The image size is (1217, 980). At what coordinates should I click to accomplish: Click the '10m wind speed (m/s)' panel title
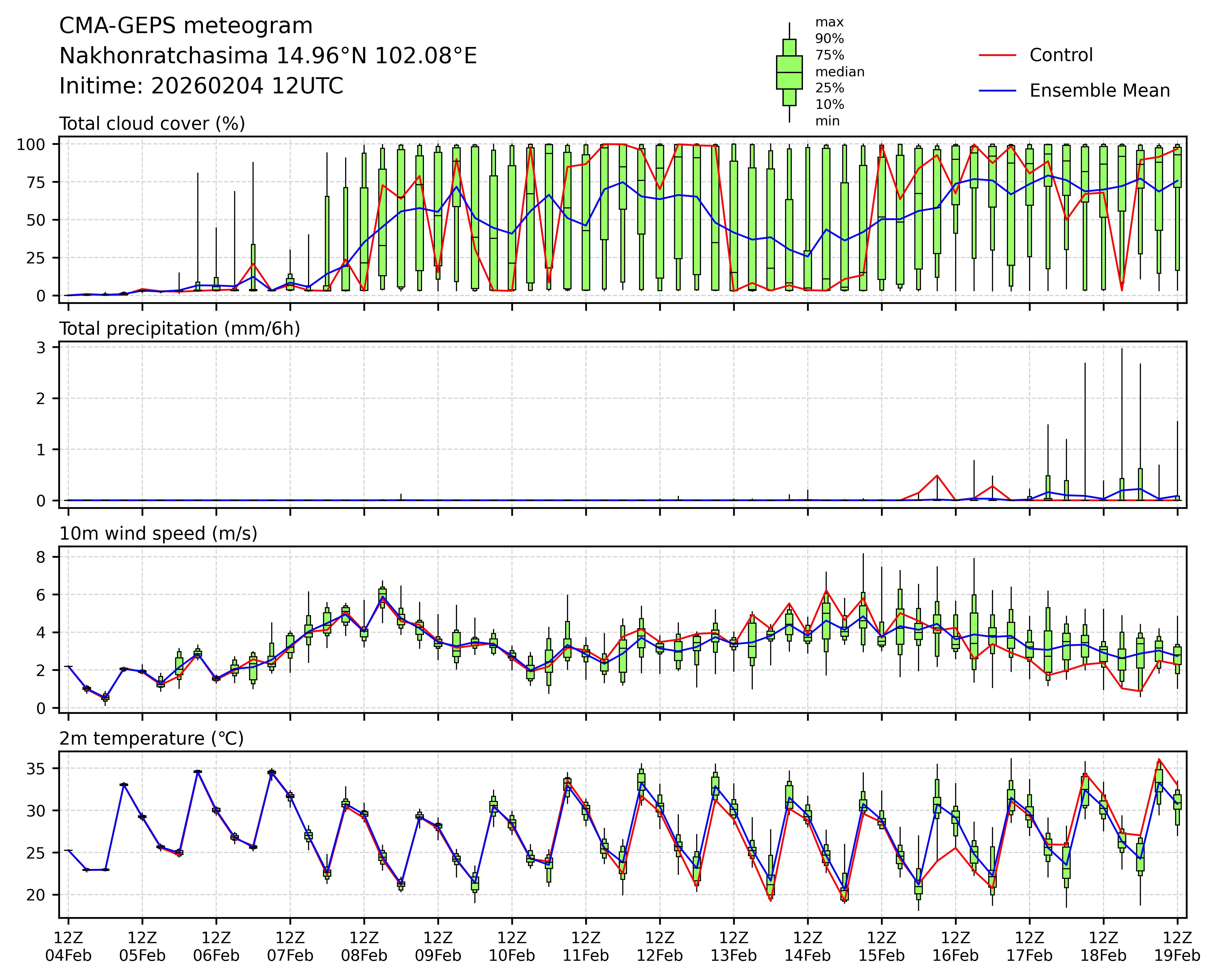[x=158, y=534]
